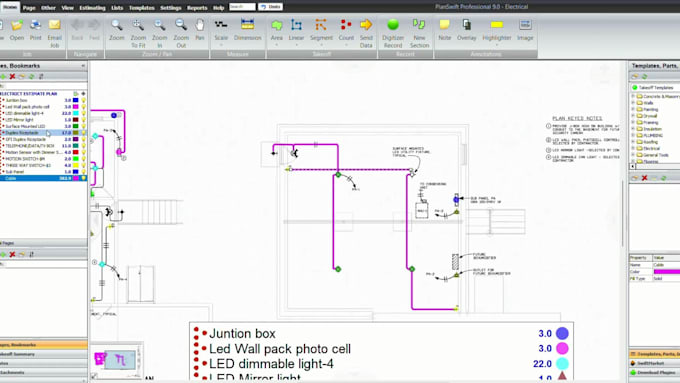Click magenta Color value in properties panel

[667, 272]
